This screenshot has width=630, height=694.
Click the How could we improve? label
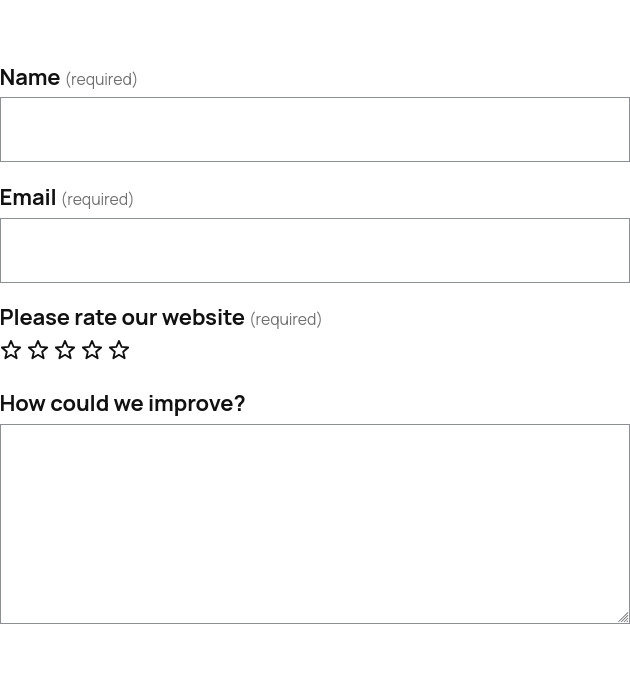point(122,403)
